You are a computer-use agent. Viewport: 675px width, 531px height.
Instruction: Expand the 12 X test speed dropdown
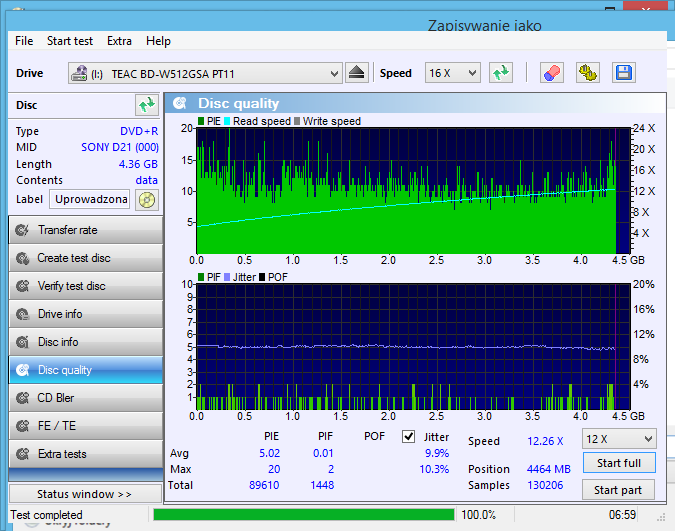tap(619, 439)
